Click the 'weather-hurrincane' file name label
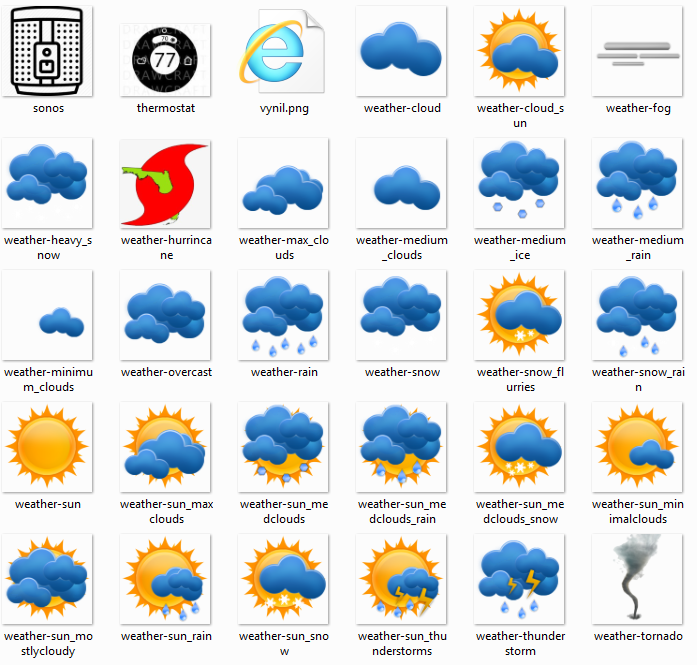The width and height of the screenshot is (697, 665). pyautogui.click(x=166, y=248)
